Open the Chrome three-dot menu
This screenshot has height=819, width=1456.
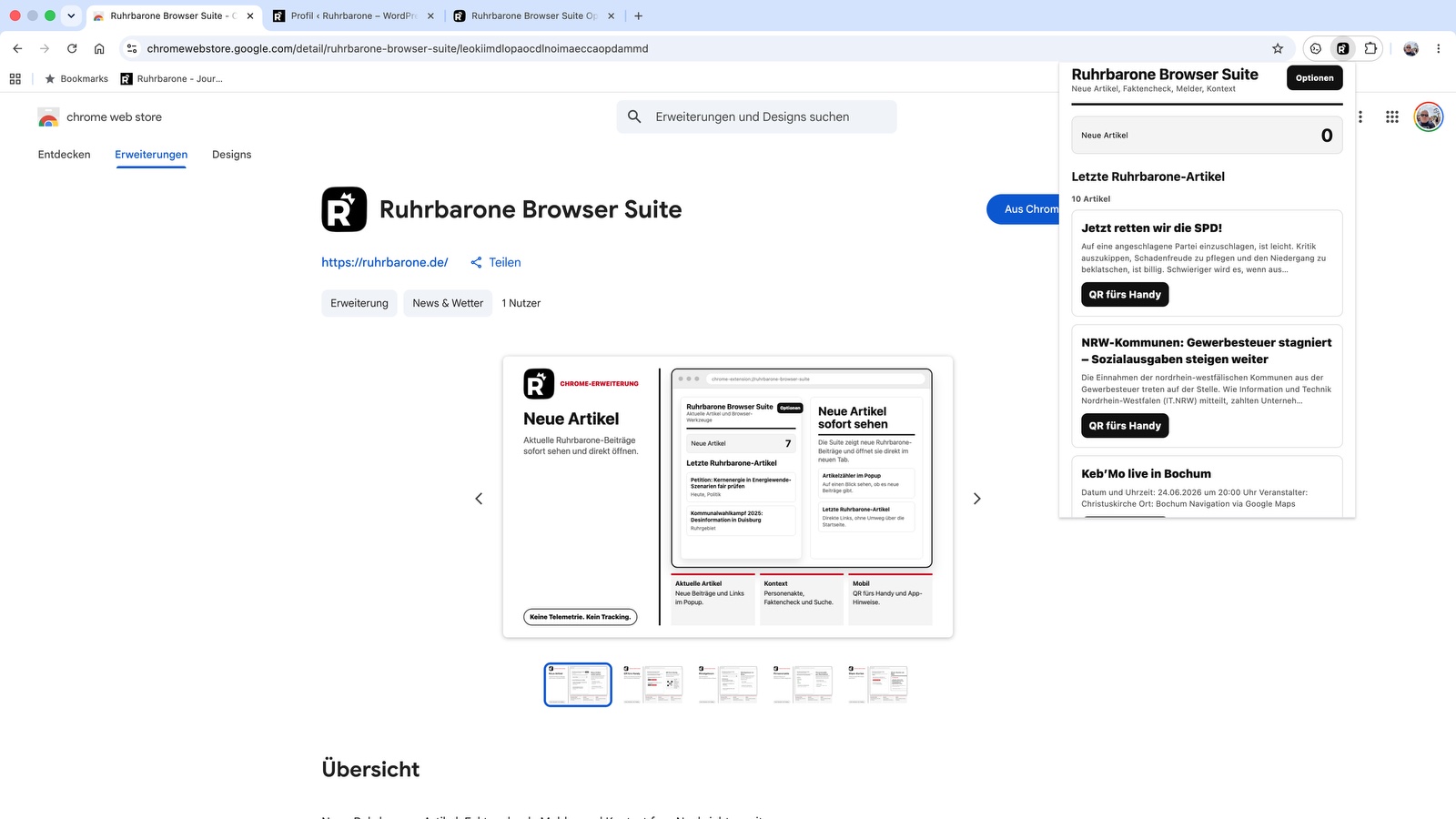(x=1439, y=48)
